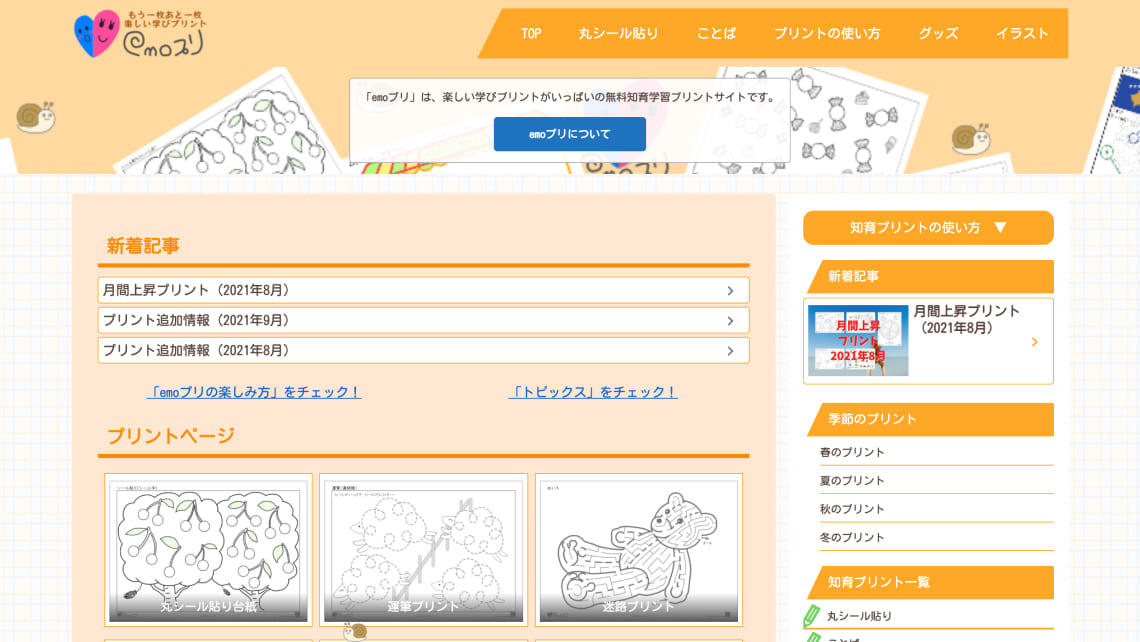Open the 丸シール貼り台紙 cherry tree thumbnail
The image size is (1140, 642).
coord(209,550)
